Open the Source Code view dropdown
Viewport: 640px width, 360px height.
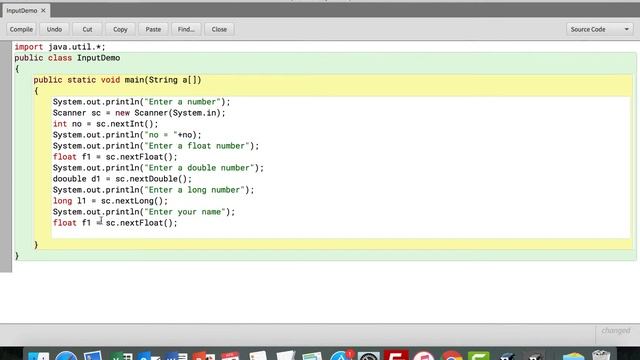[x=599, y=29]
